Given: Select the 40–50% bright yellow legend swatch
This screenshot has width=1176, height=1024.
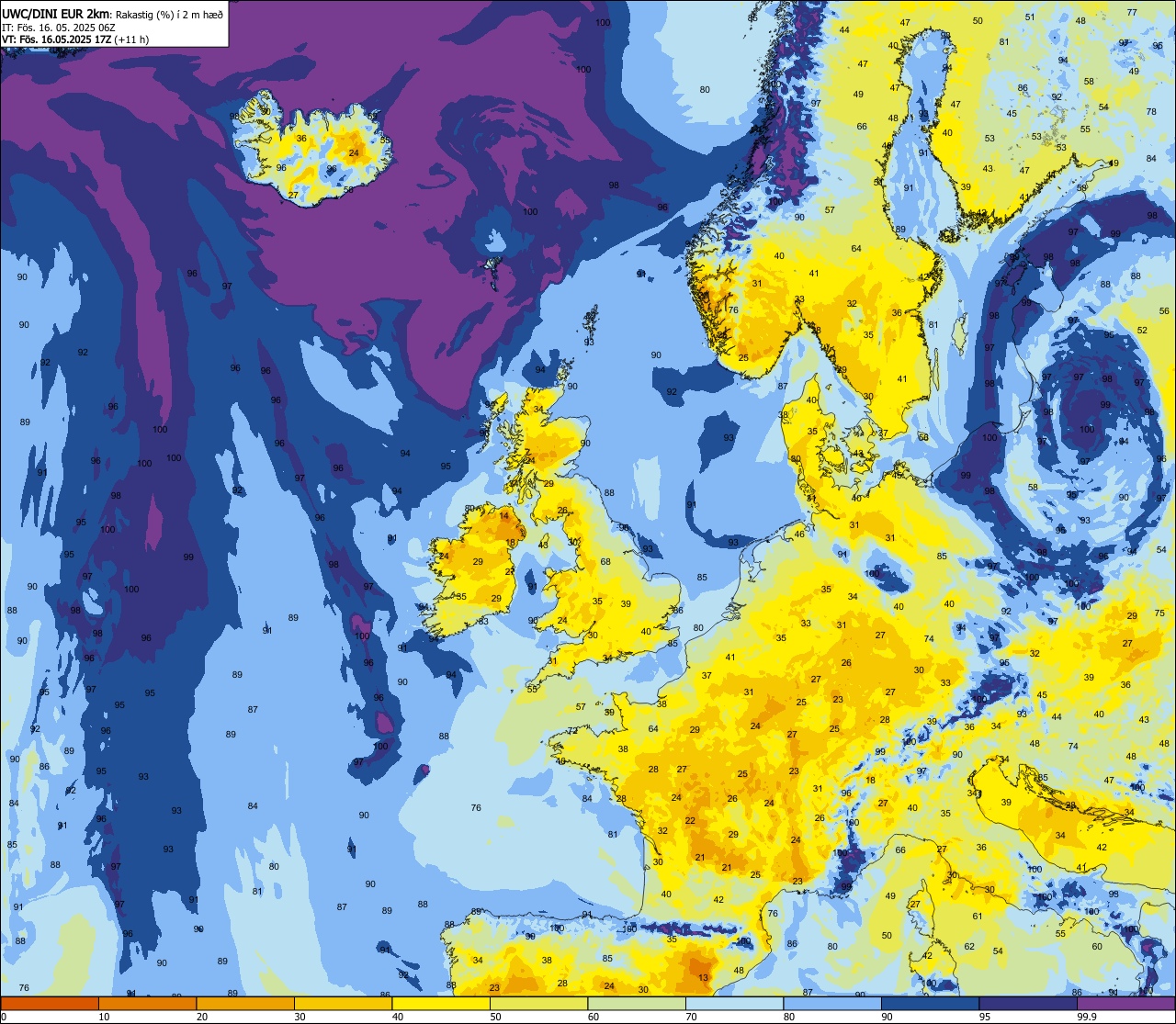Looking at the screenshot, I should pyautogui.click(x=441, y=1004).
